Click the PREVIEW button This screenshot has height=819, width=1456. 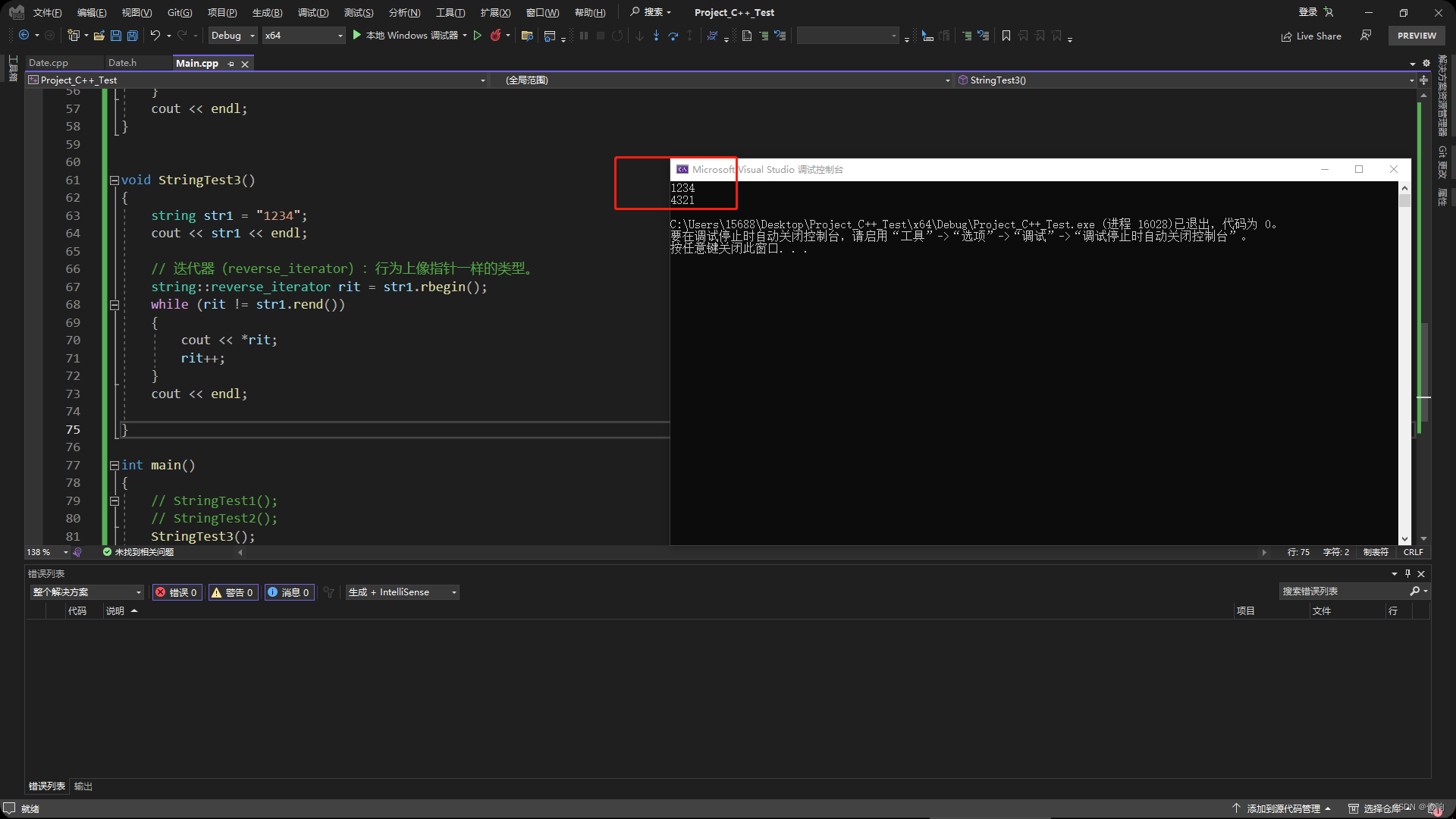(1417, 36)
